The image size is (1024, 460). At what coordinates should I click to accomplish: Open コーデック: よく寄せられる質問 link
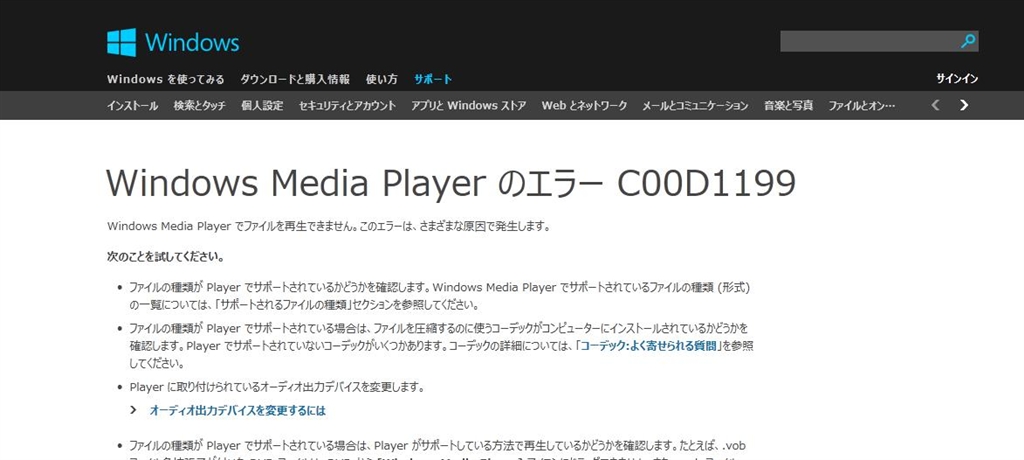click(648, 345)
